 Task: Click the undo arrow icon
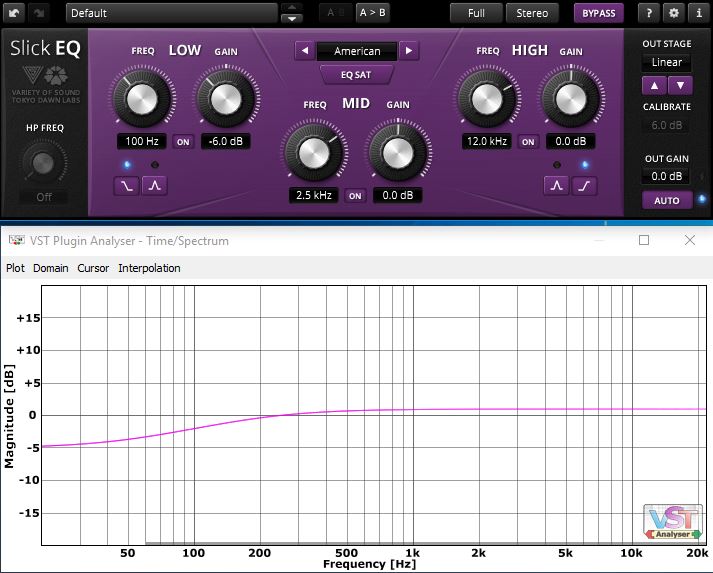coord(14,13)
